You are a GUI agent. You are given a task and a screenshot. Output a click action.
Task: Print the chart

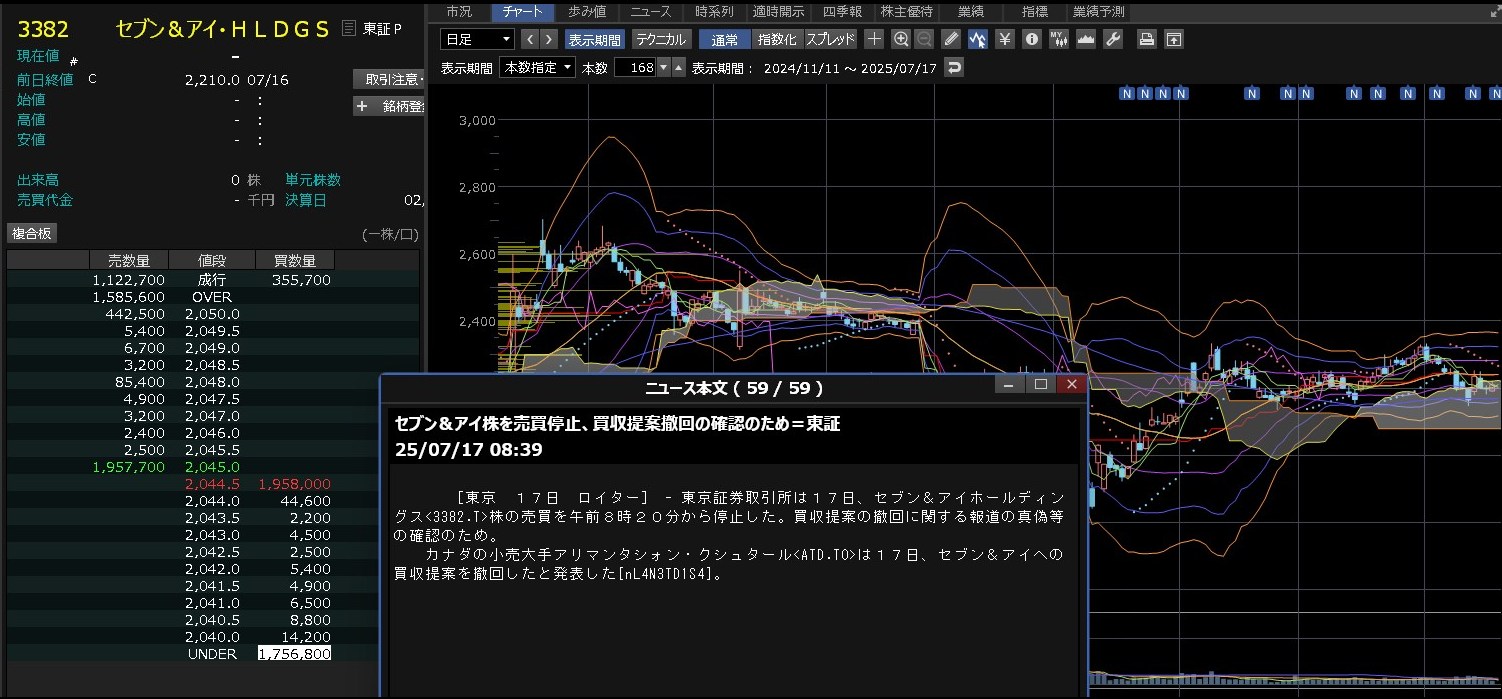[x=1147, y=39]
